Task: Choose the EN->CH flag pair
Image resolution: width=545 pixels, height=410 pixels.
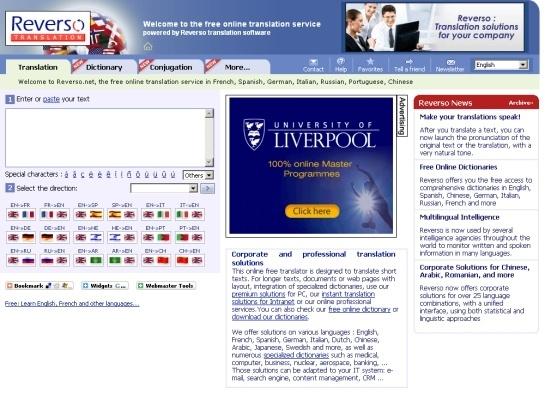Action: [x=156, y=260]
